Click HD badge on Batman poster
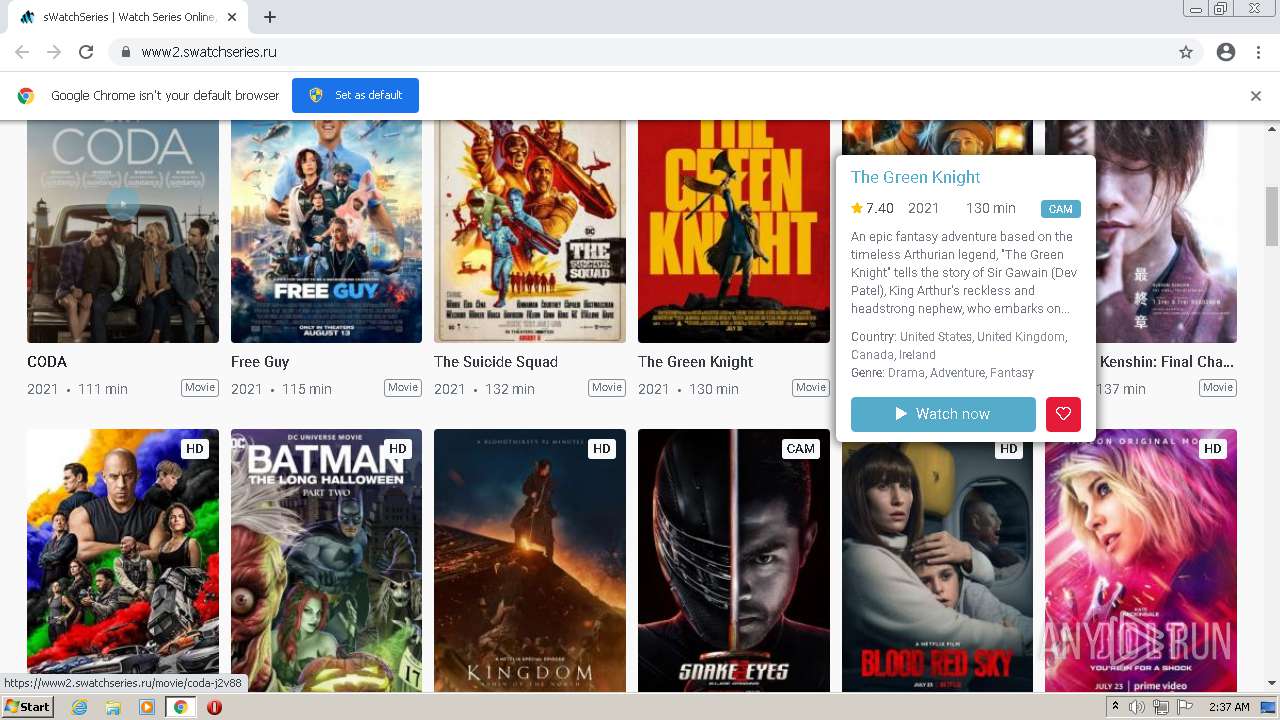 398,449
